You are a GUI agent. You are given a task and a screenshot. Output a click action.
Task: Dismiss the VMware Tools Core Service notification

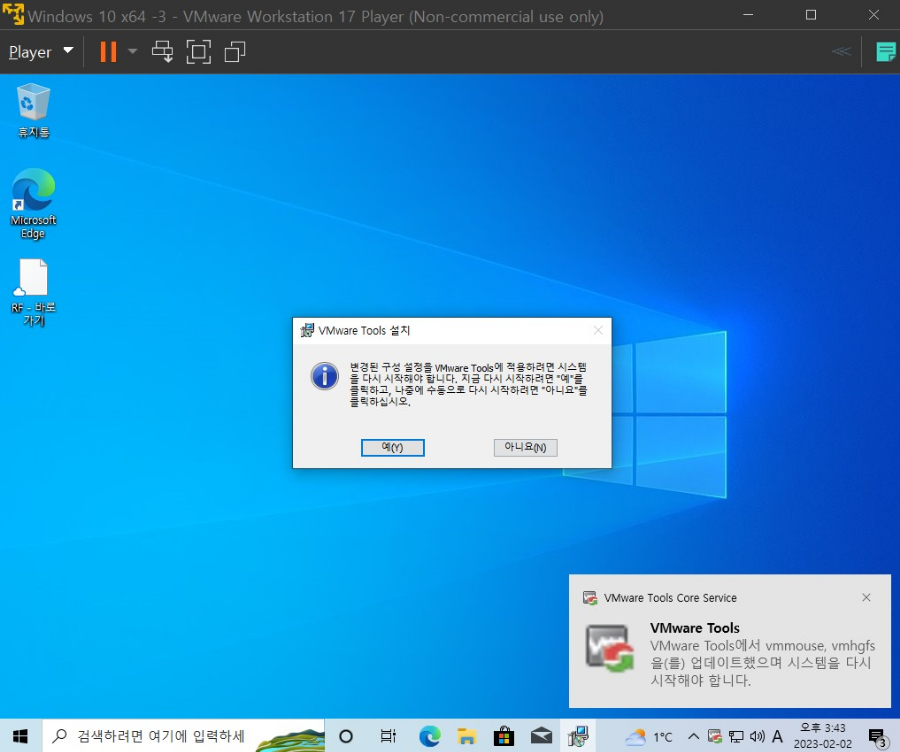(x=866, y=598)
